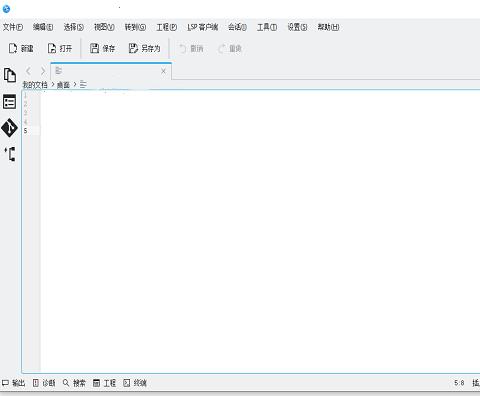Screen dimensions: 480x396
Task: Open the 帮助(H) menu
Action: pos(328,27)
